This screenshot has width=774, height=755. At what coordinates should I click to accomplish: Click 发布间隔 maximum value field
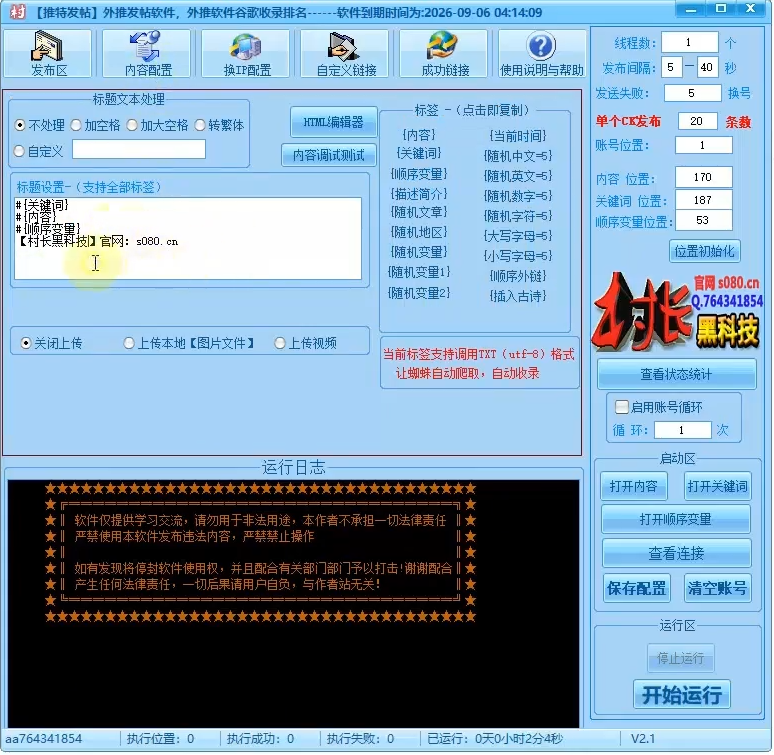pyautogui.click(x=707, y=67)
